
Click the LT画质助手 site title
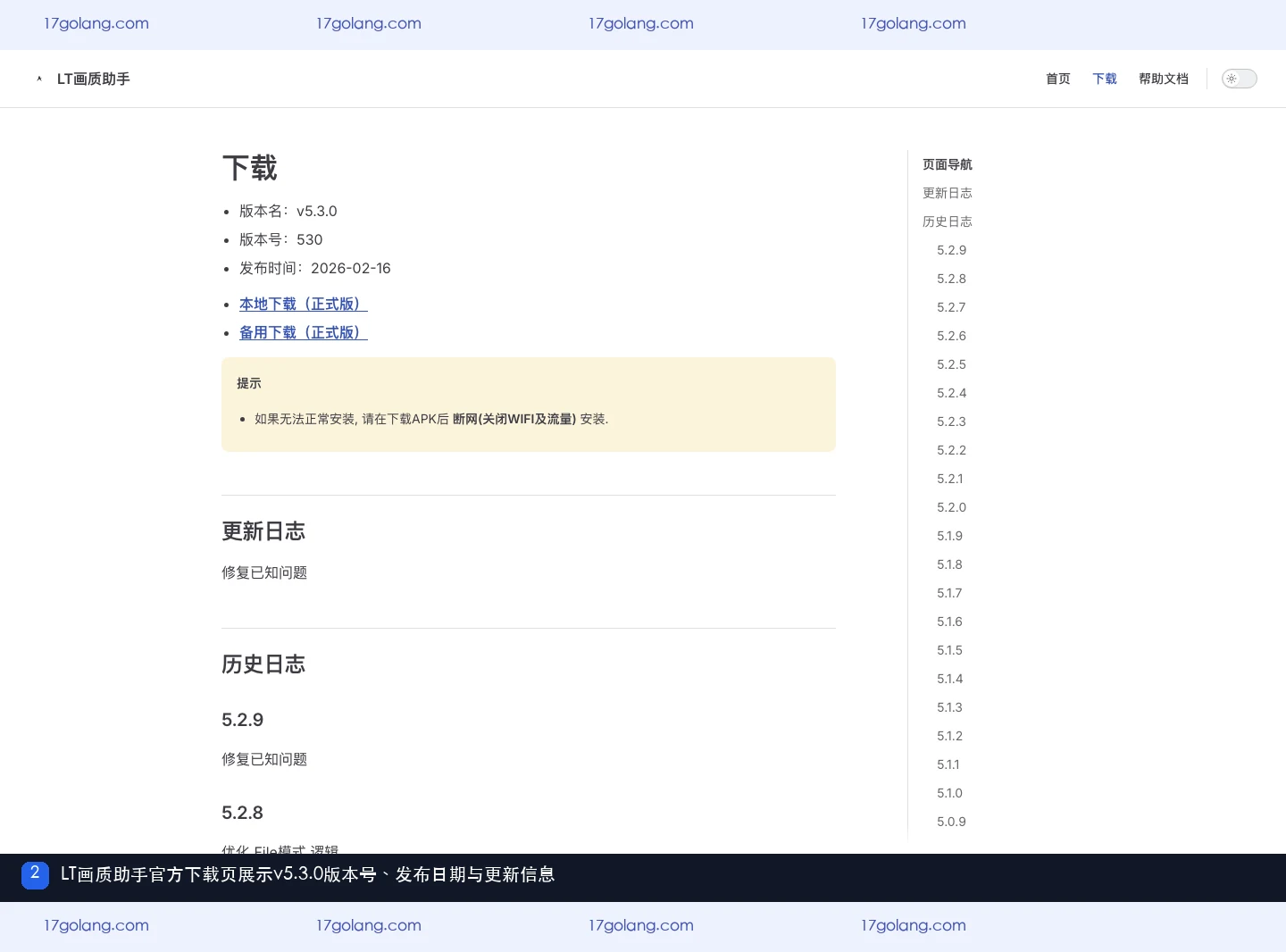coord(94,79)
